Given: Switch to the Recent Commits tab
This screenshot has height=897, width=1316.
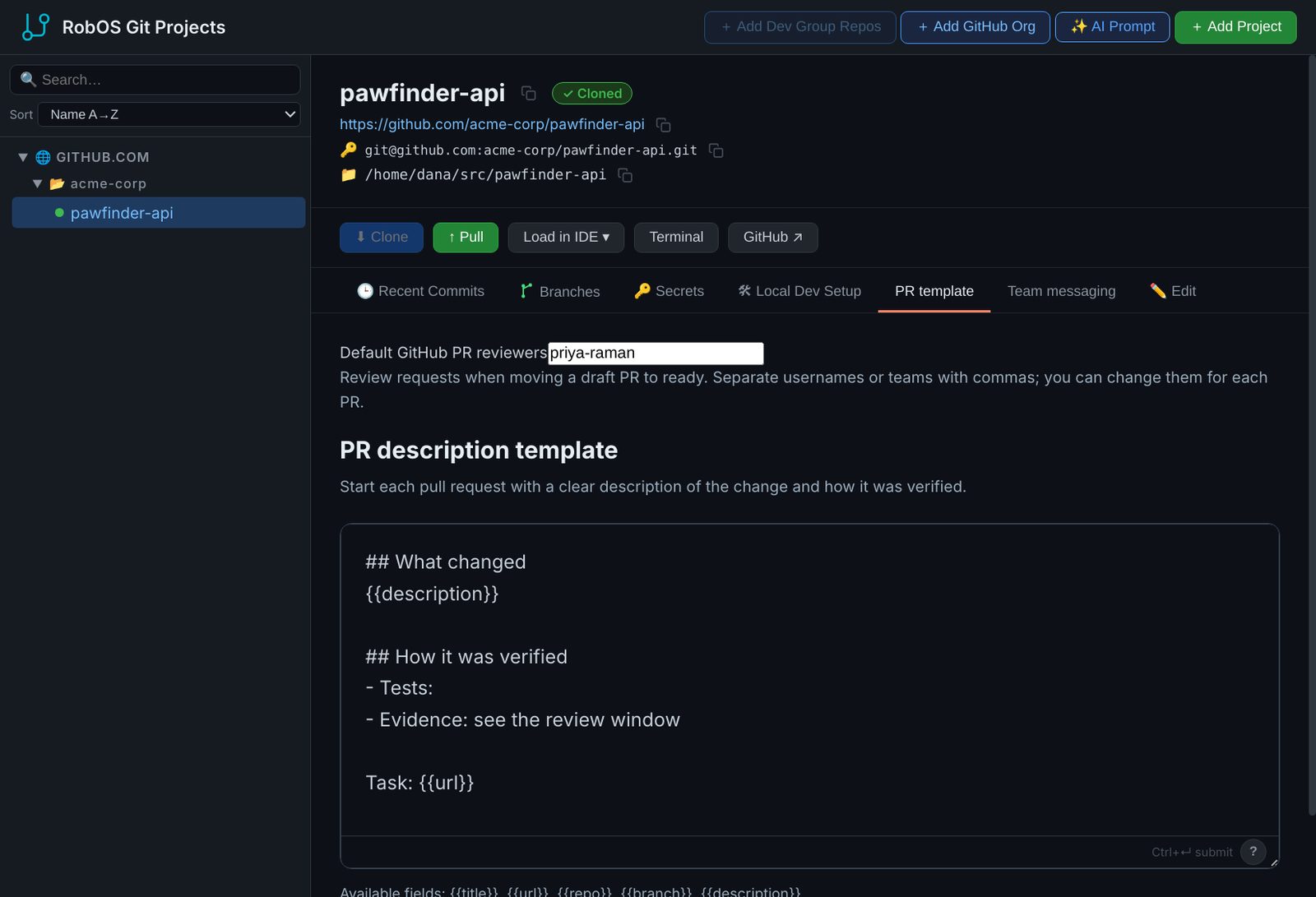Looking at the screenshot, I should [x=420, y=291].
